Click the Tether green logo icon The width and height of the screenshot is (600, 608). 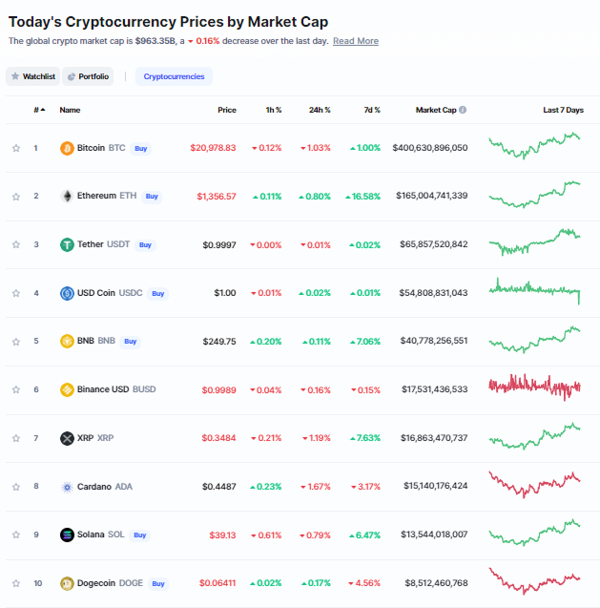67,245
